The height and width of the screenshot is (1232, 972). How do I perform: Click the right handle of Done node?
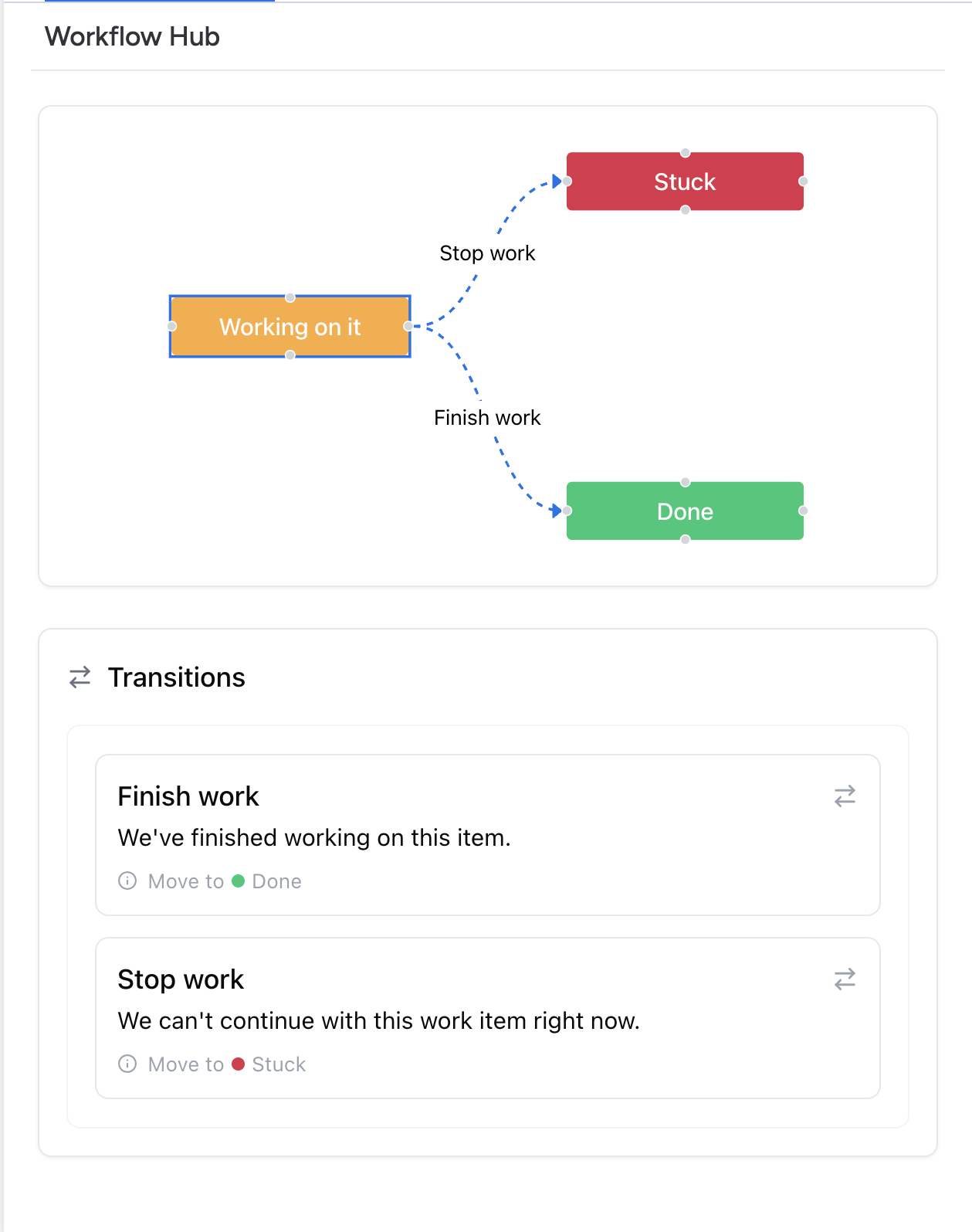803,511
